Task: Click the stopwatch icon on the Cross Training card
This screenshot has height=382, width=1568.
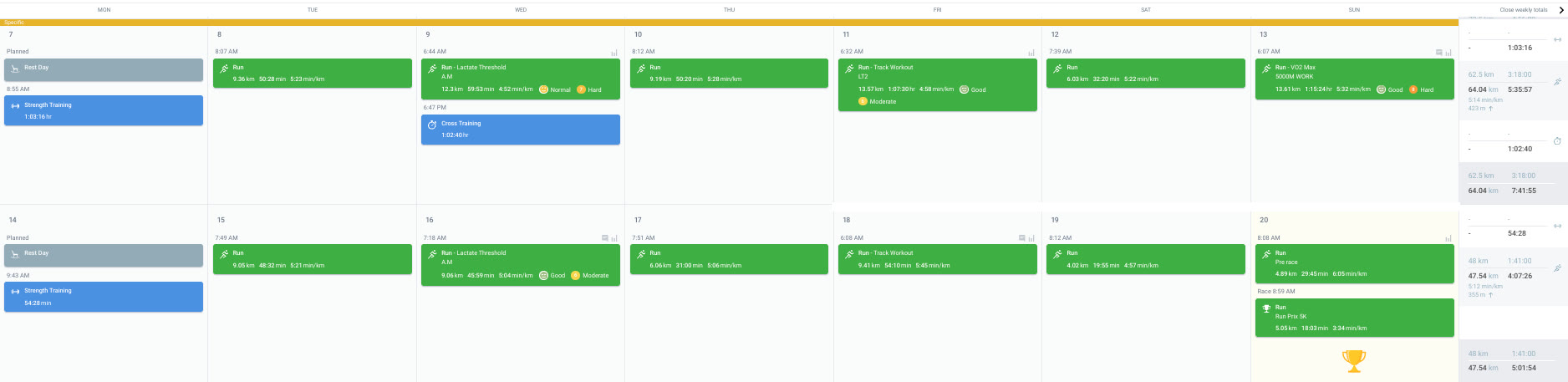Action: pyautogui.click(x=432, y=125)
